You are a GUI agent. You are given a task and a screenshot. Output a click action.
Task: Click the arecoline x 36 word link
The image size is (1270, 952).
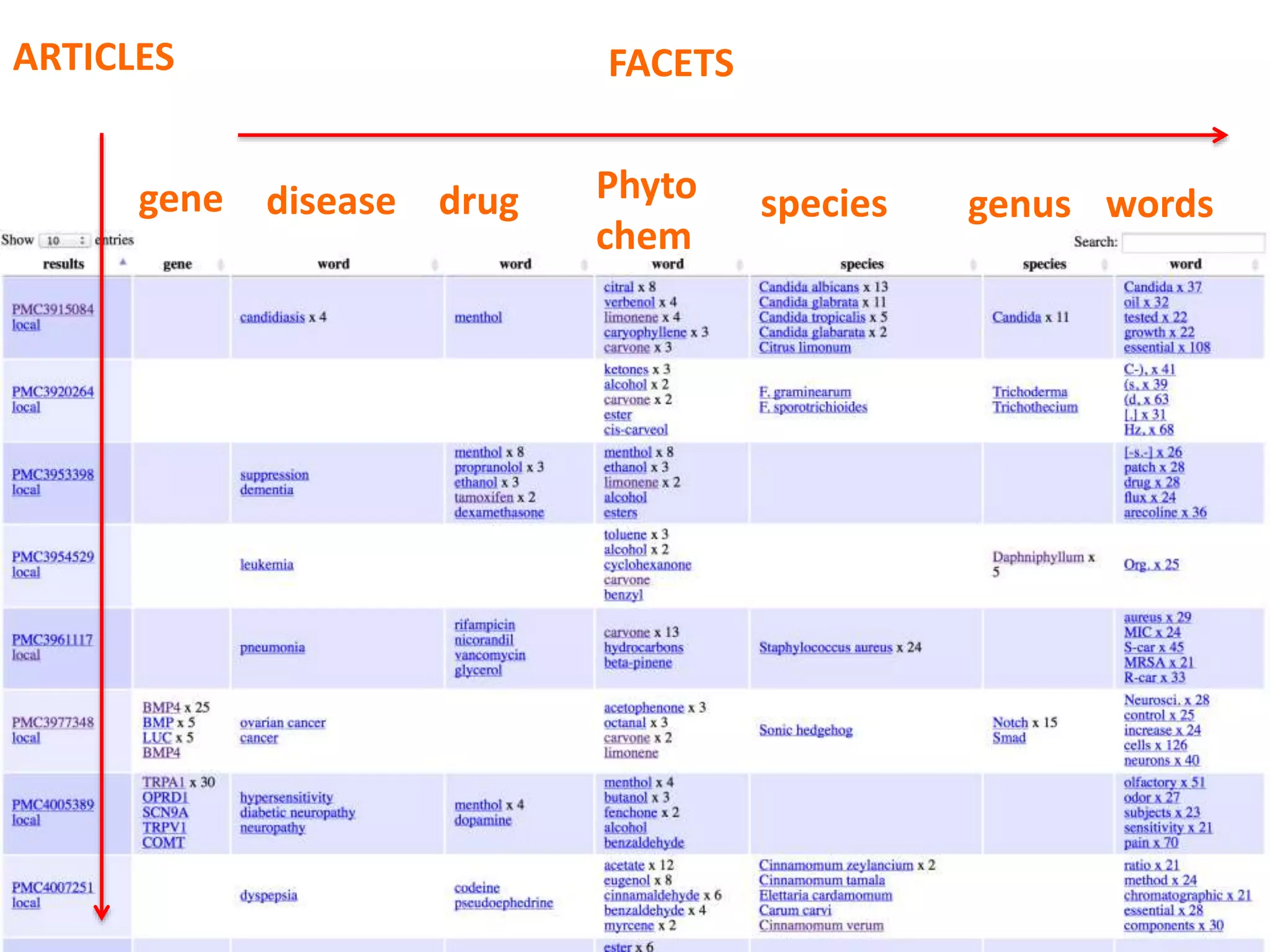tap(1165, 513)
